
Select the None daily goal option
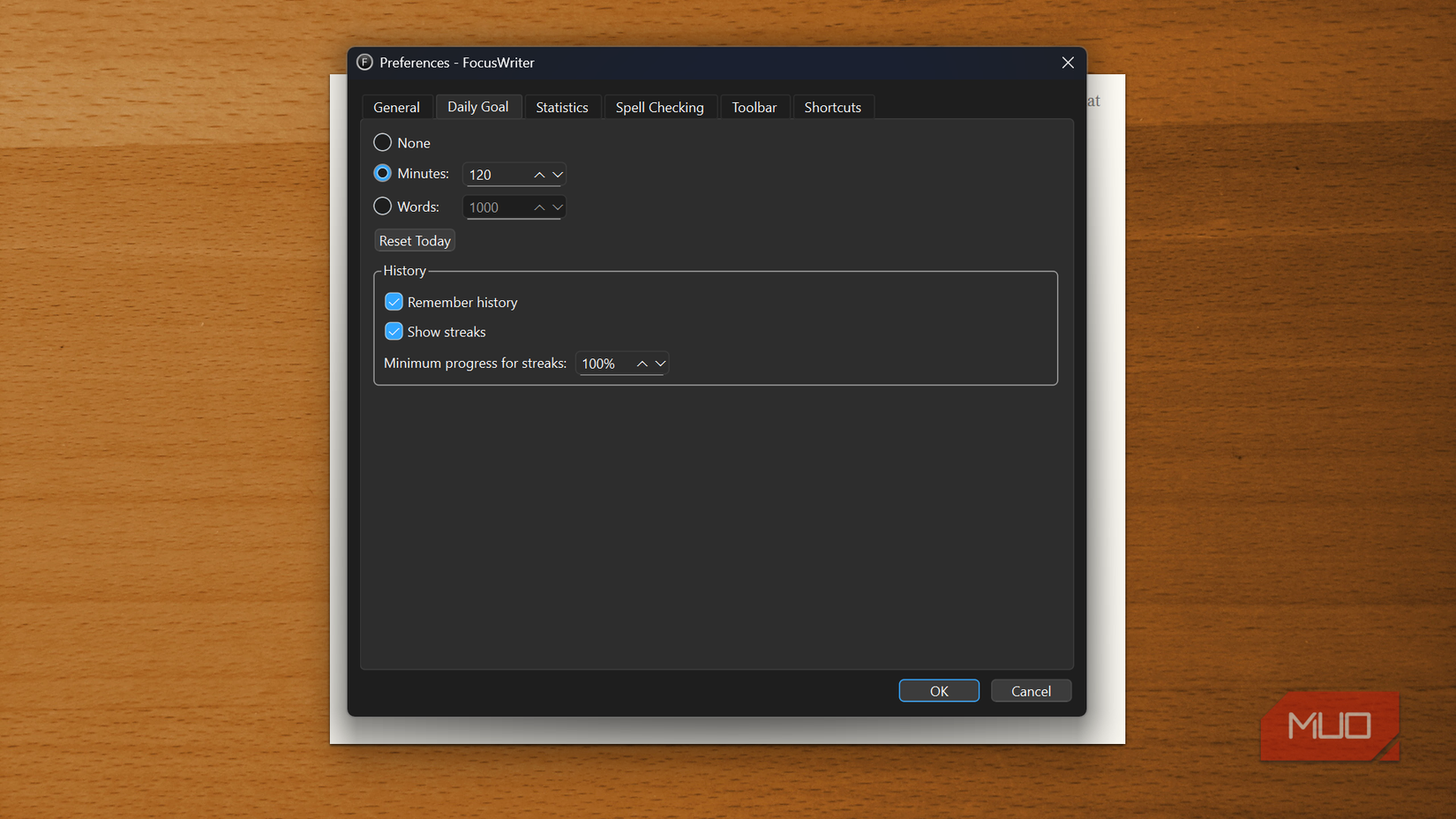coord(382,142)
